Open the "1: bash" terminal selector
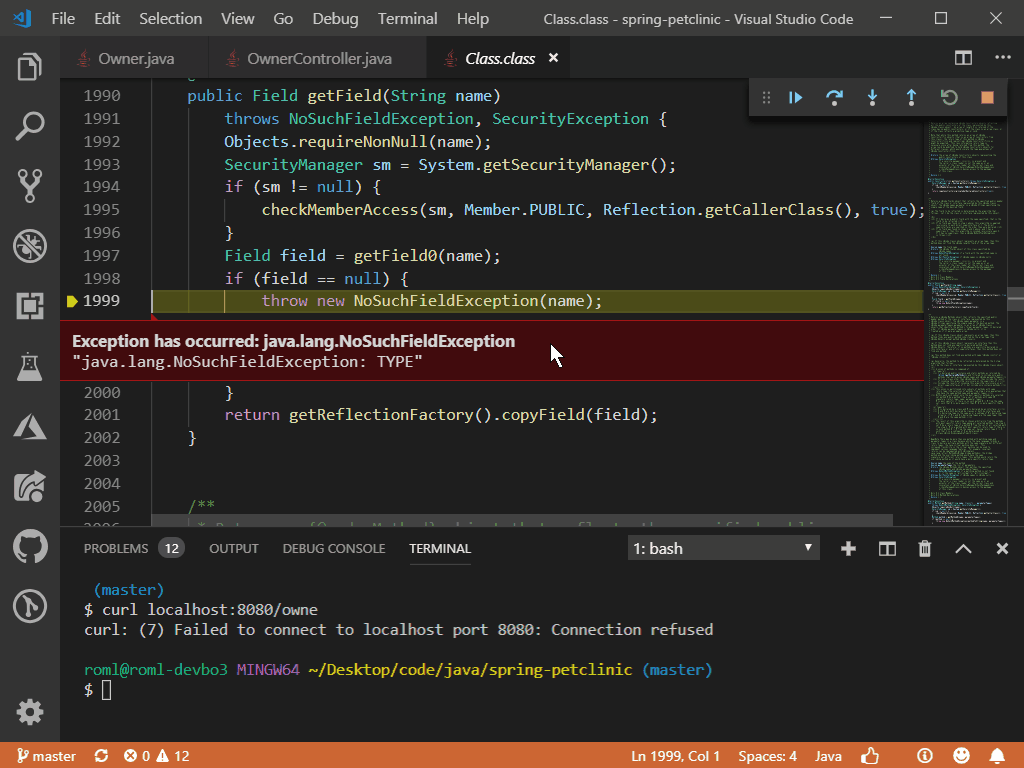This screenshot has width=1024, height=768. [722, 547]
